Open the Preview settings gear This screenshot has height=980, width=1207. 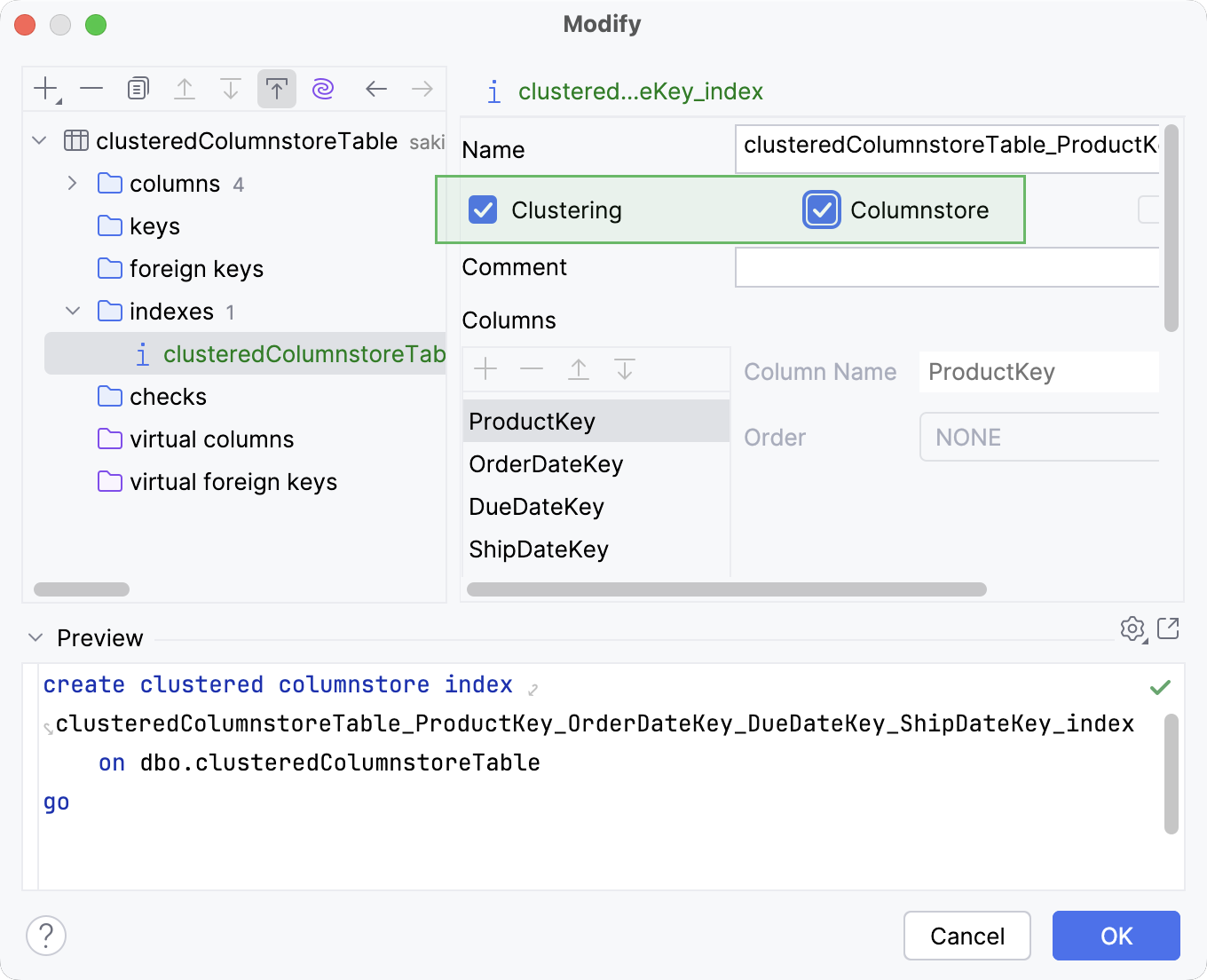point(1132,629)
